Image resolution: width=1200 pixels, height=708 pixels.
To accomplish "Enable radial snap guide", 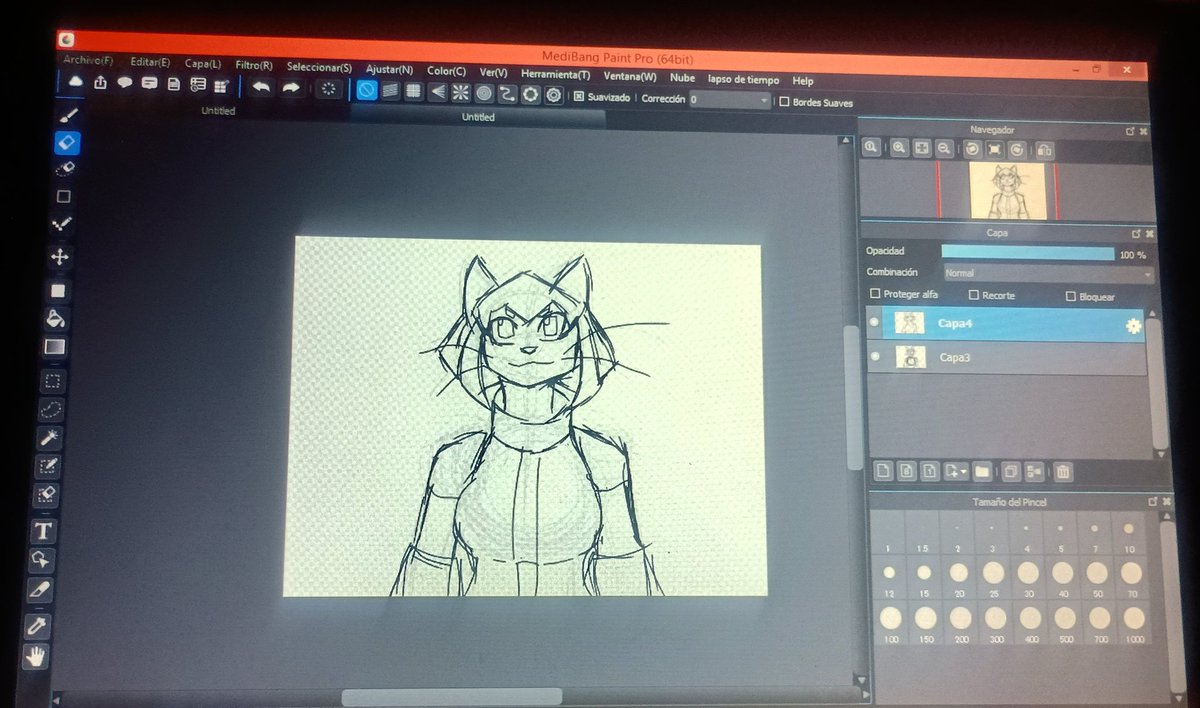I will tap(461, 93).
